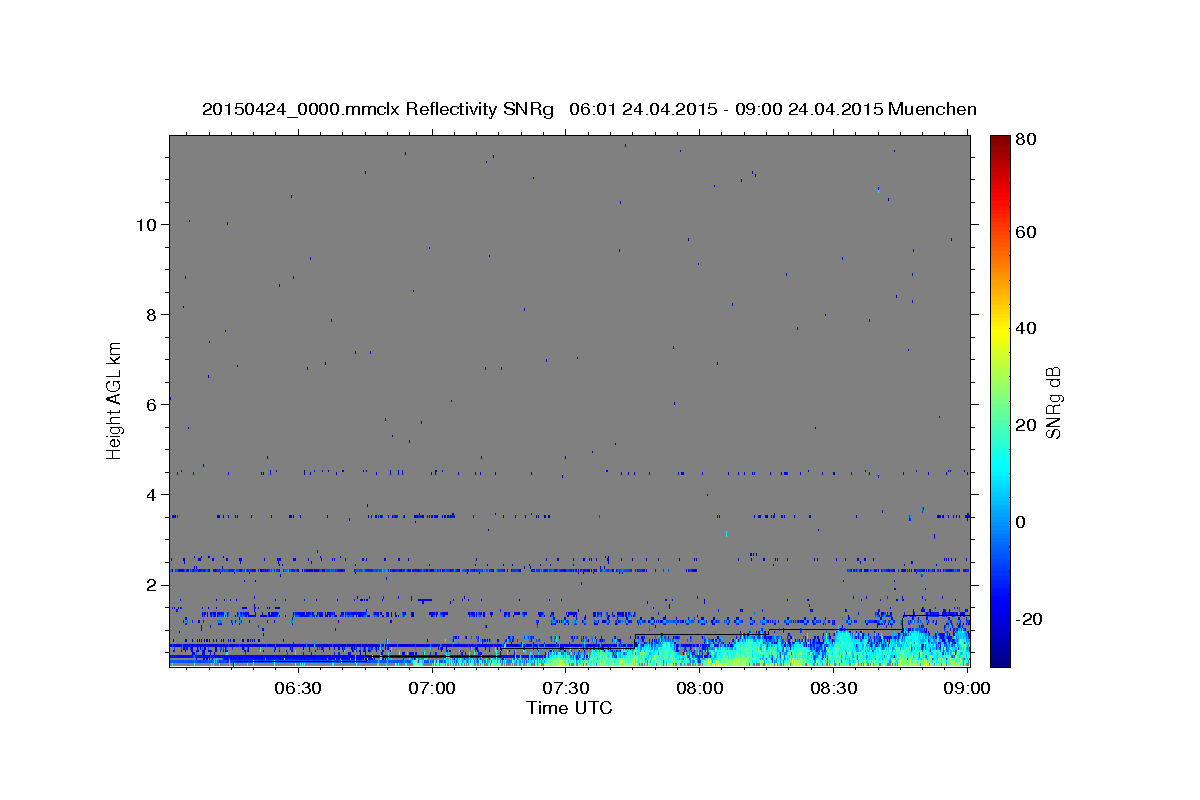Click the colorbar value 0
The image size is (1200, 800).
pyautogui.click(x=1023, y=522)
